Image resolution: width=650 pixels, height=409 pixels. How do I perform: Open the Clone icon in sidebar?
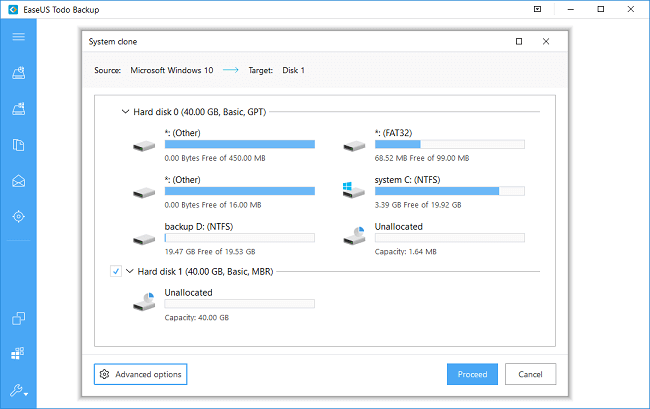click(x=18, y=319)
